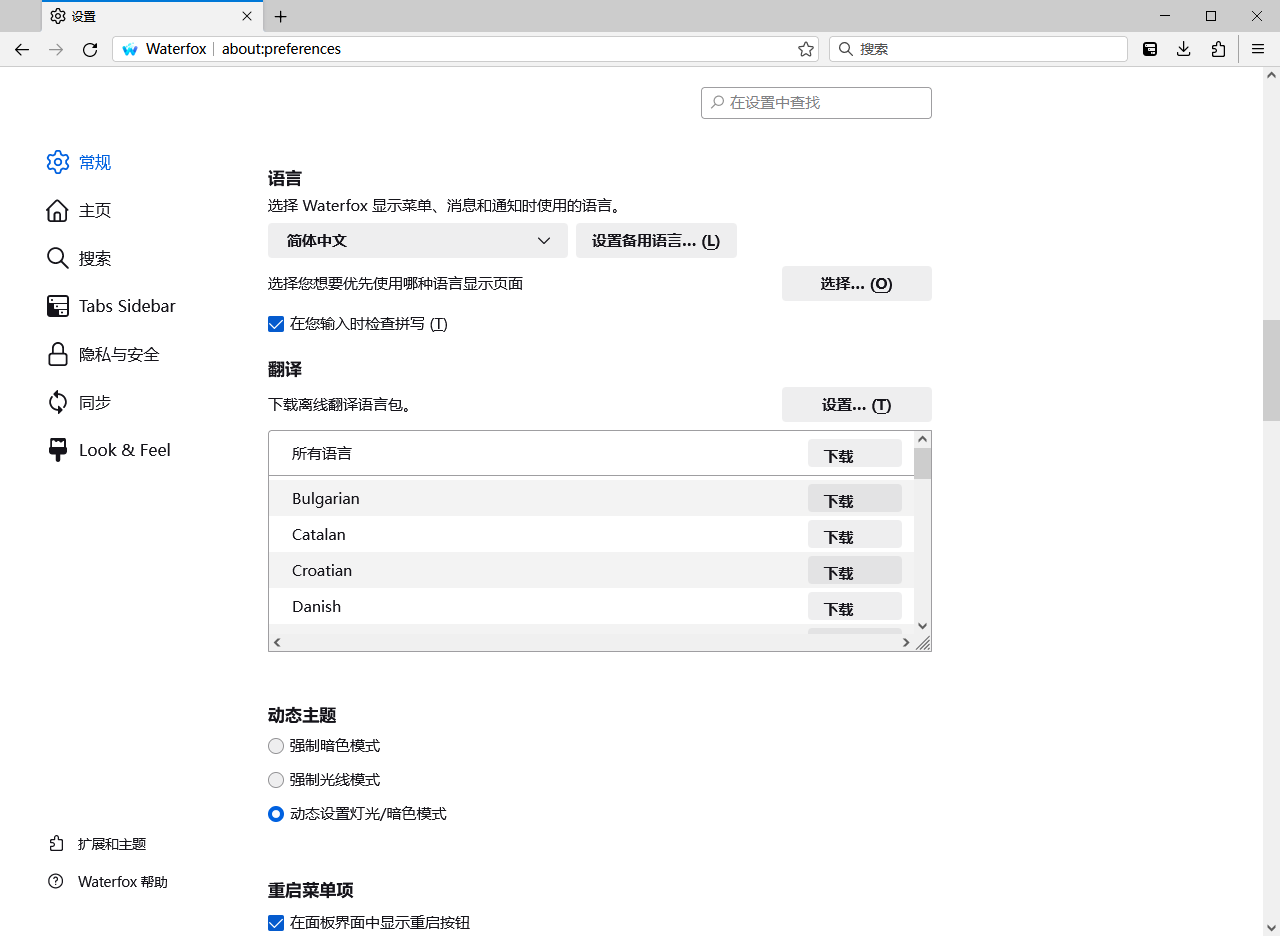
Task: Click the 在设置中查找 search field
Action: pos(816,103)
